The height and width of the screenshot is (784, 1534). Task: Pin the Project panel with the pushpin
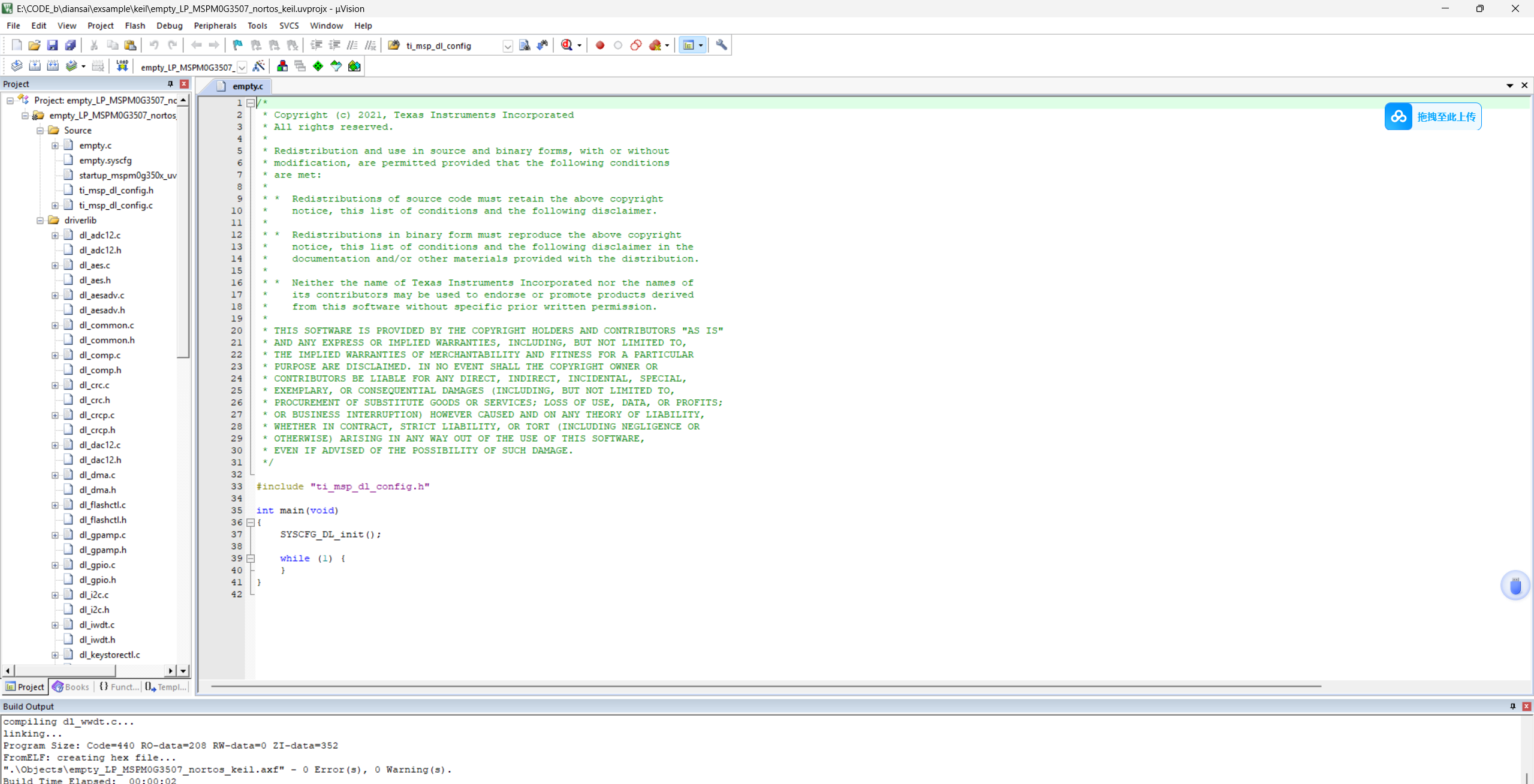tap(170, 84)
